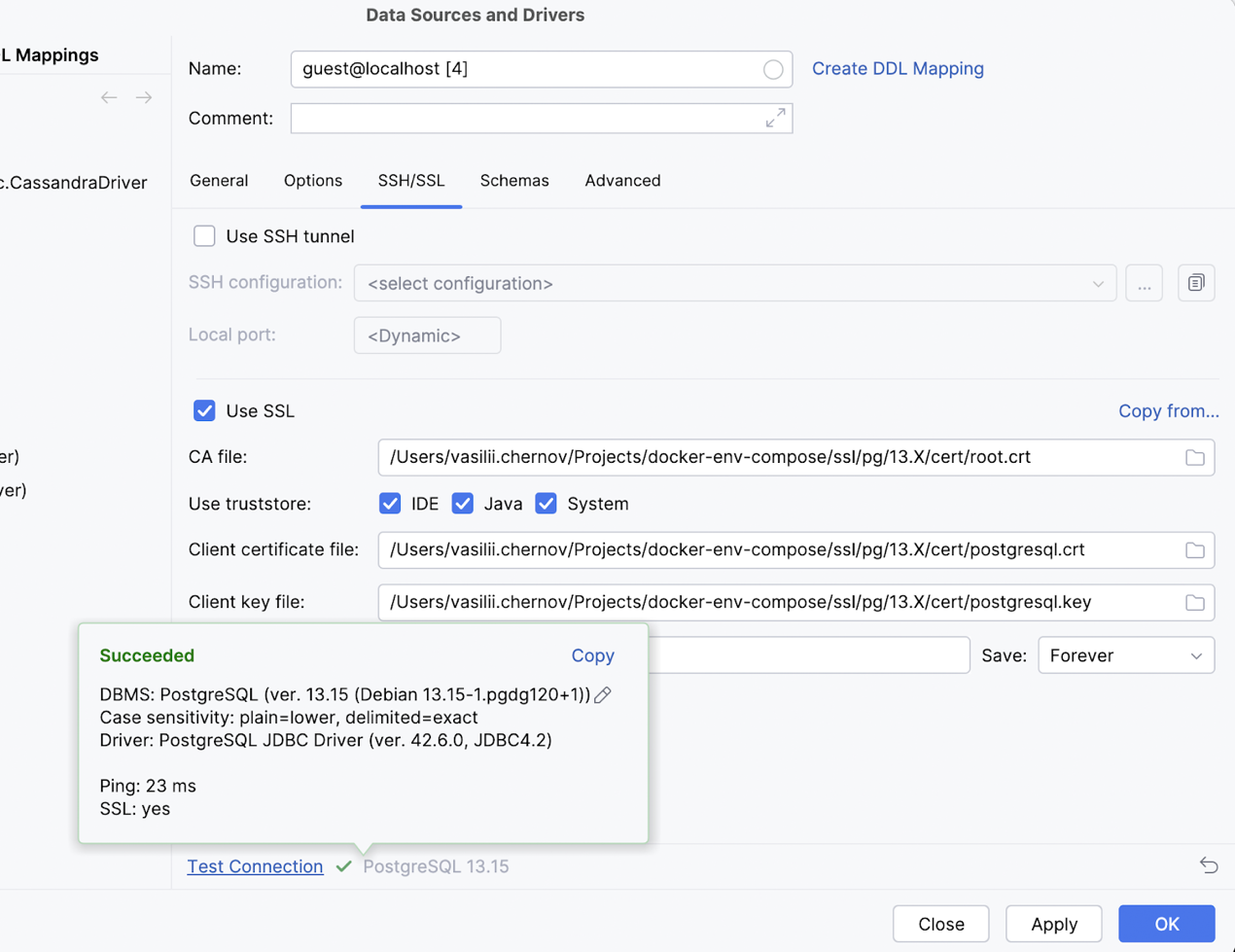Toggle the IDE truststore checkbox
This screenshot has width=1235, height=952.
tap(390, 504)
